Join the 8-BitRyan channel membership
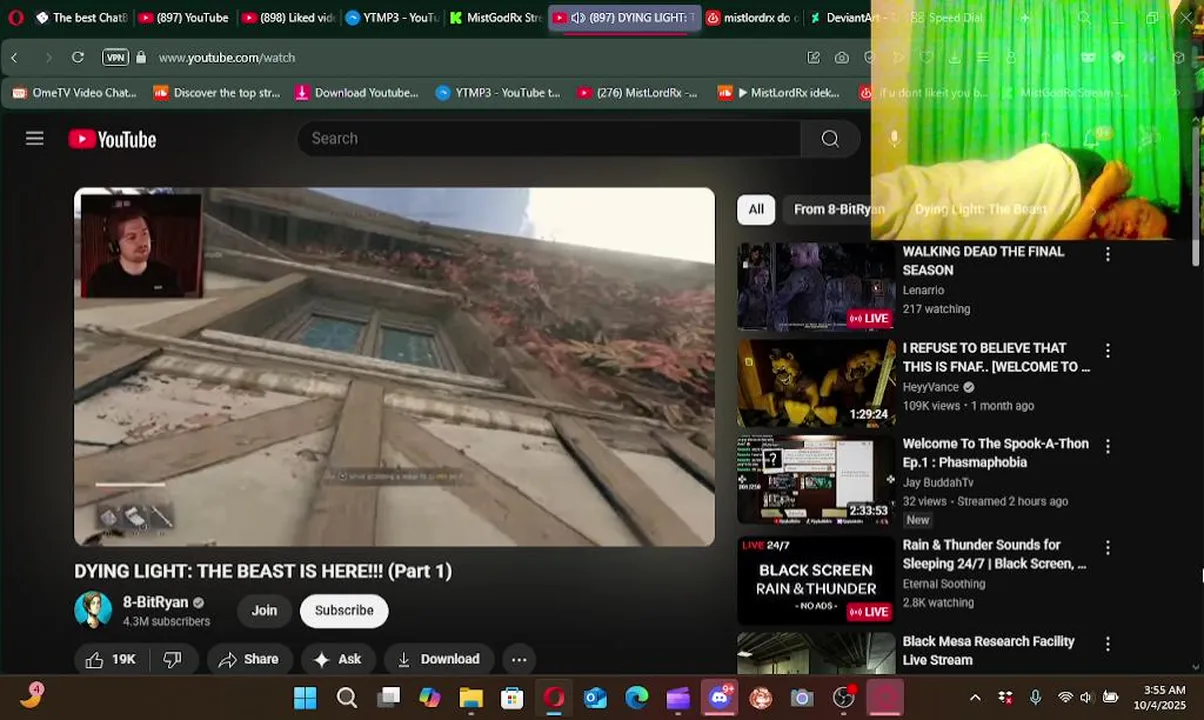1204x720 pixels. [264, 610]
